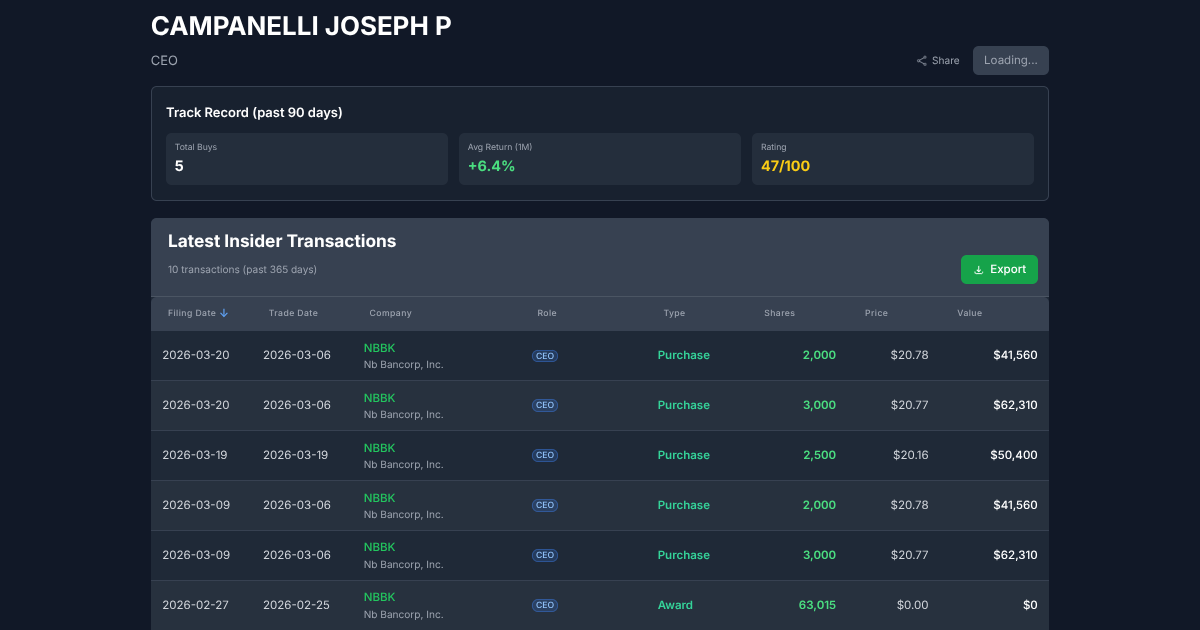This screenshot has height=630, width=1200.
Task: Open NBBK ticker in the 2,500 shares row
Action: coord(379,448)
